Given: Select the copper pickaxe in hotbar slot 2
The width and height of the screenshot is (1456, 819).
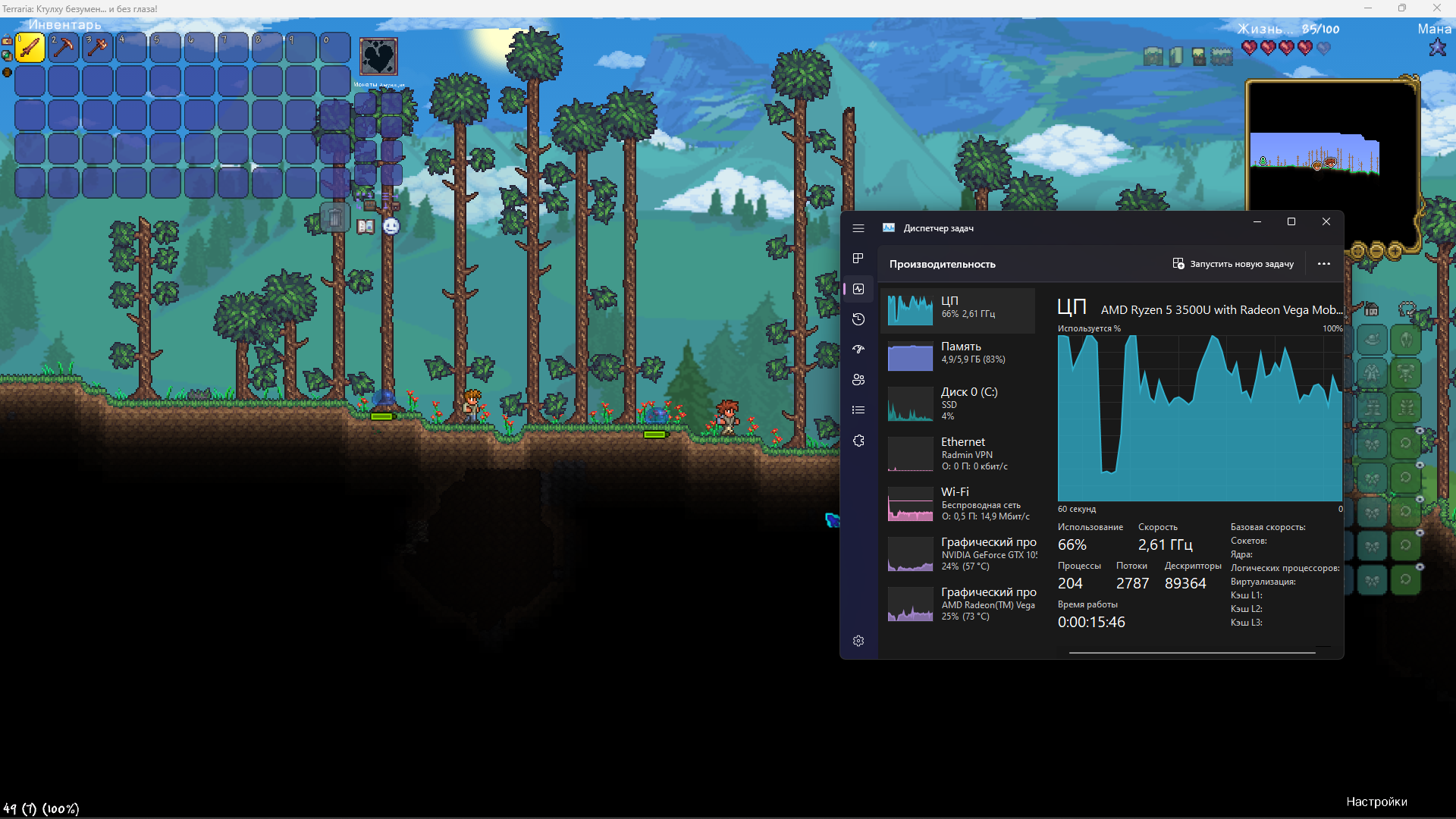Looking at the screenshot, I should [x=64, y=48].
